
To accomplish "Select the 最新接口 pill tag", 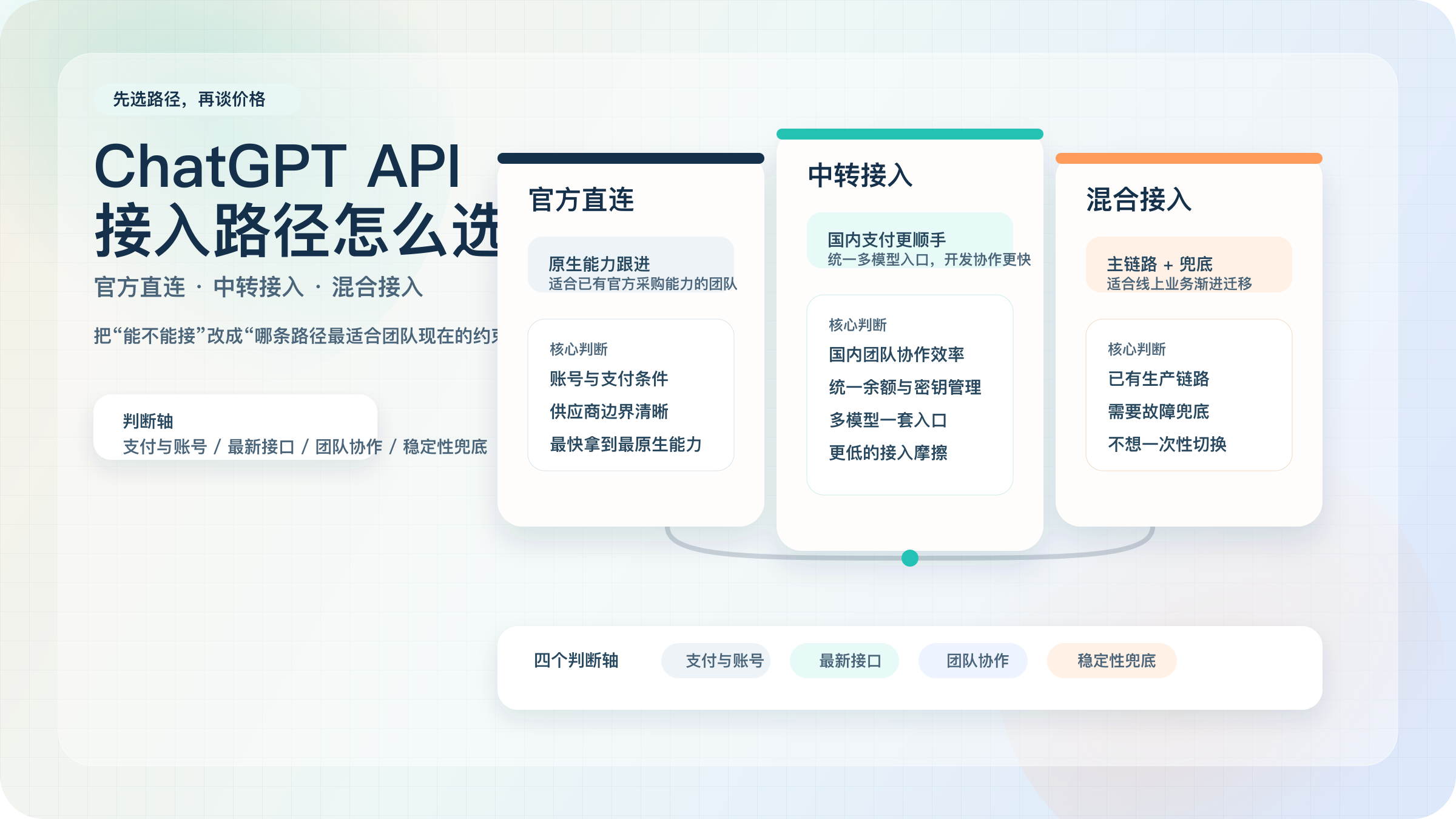I will [844, 661].
